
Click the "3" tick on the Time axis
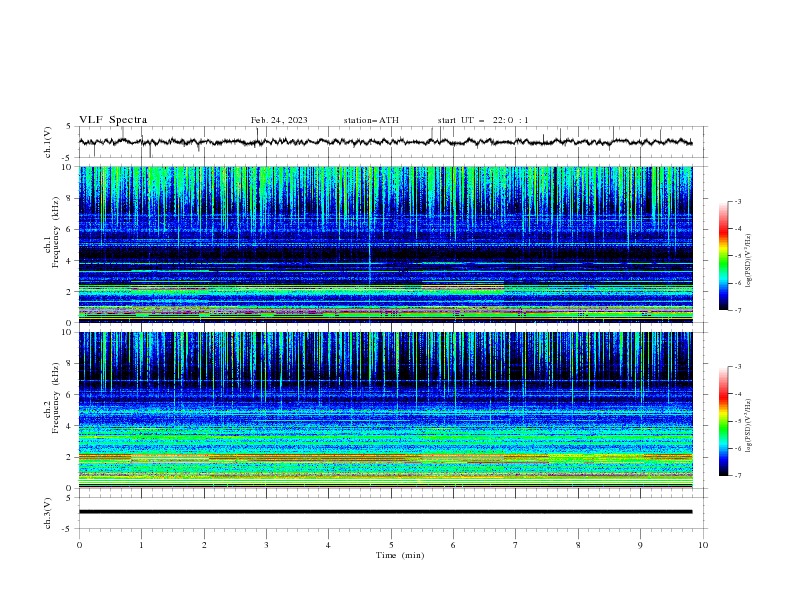pos(266,545)
